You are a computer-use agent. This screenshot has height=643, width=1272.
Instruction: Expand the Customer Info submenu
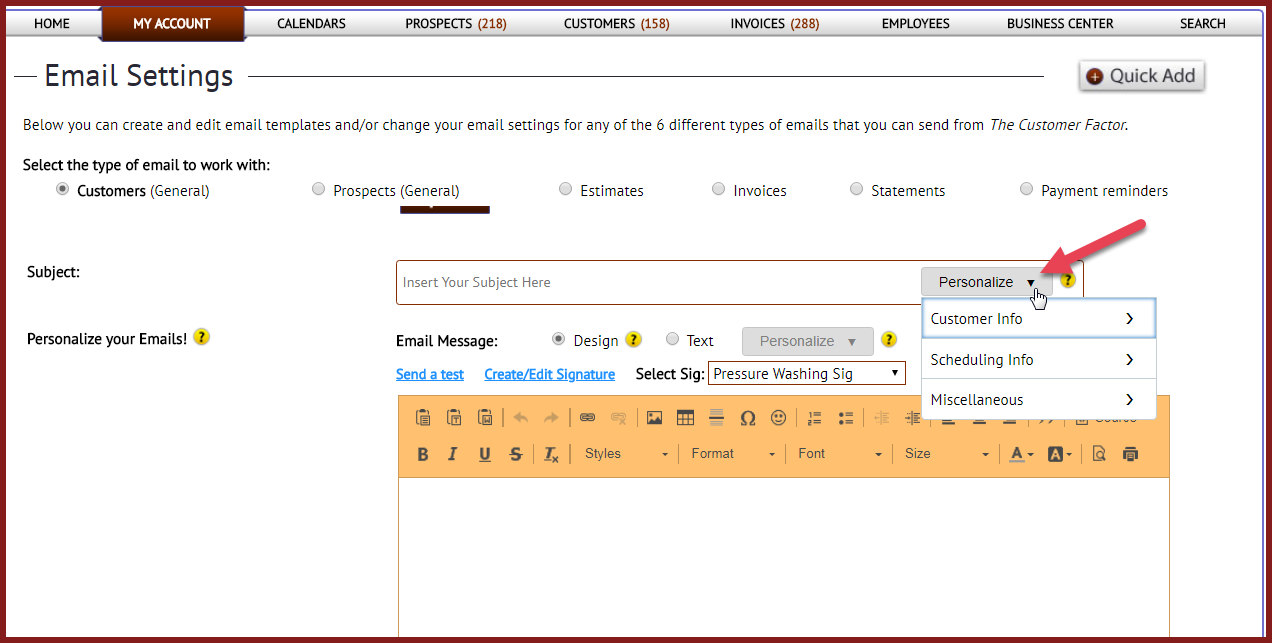1039,319
